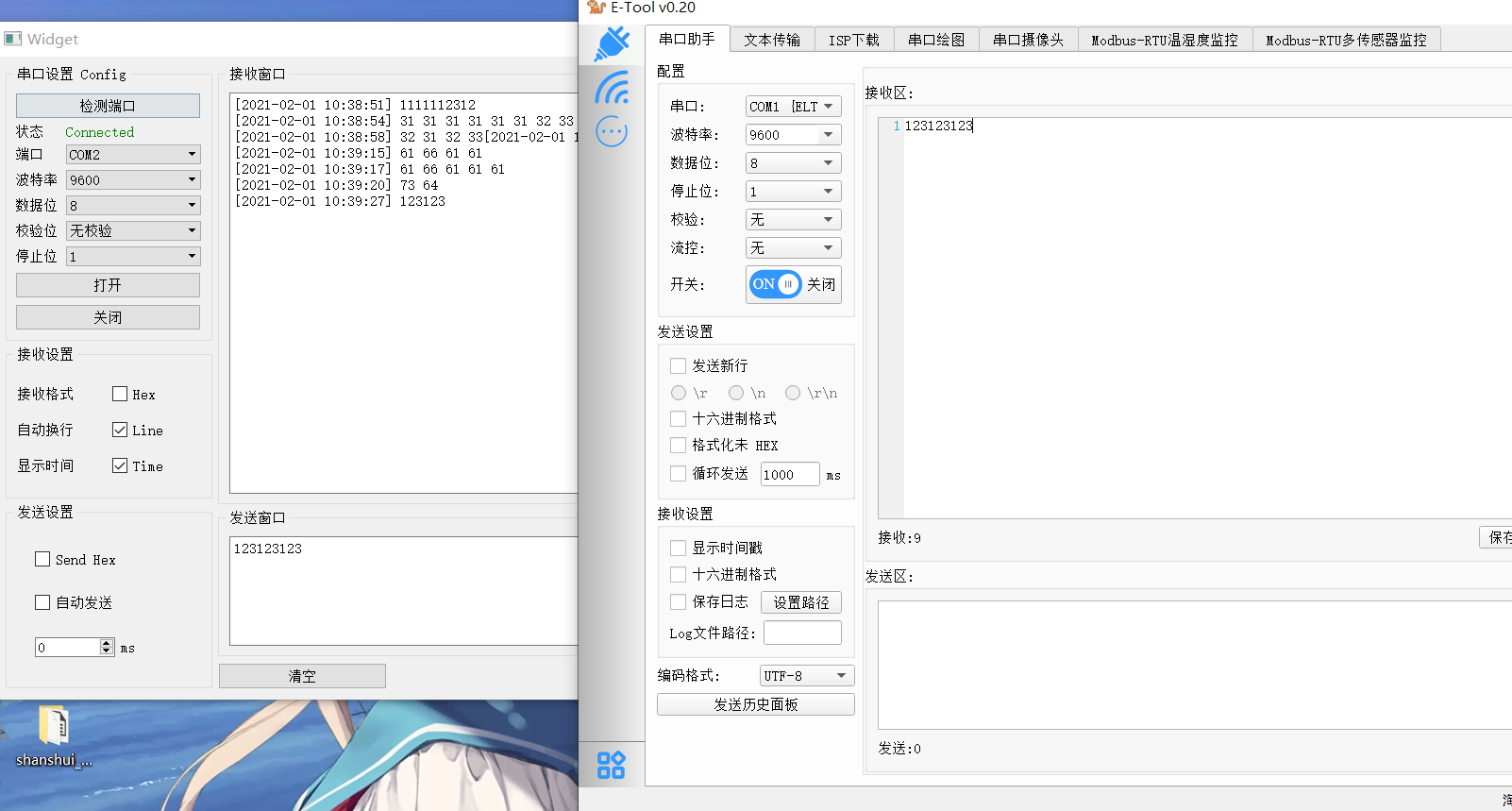Select the \r radio button
Screen dimensions: 1512x811
[x=679, y=393]
